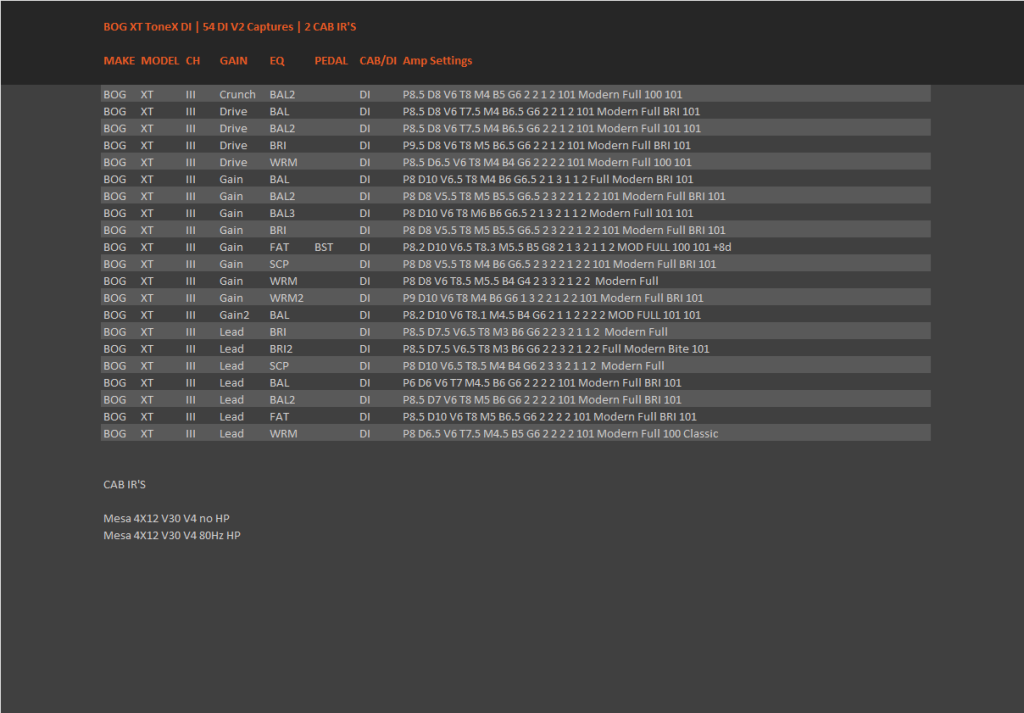This screenshot has width=1024, height=713.
Task: Click the amp settings starting "P8.5 D10 V6 T8 M5"
Action: click(550, 417)
